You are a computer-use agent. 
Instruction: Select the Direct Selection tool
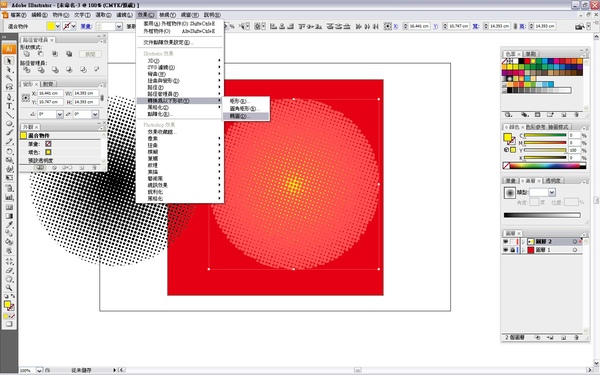[9, 70]
